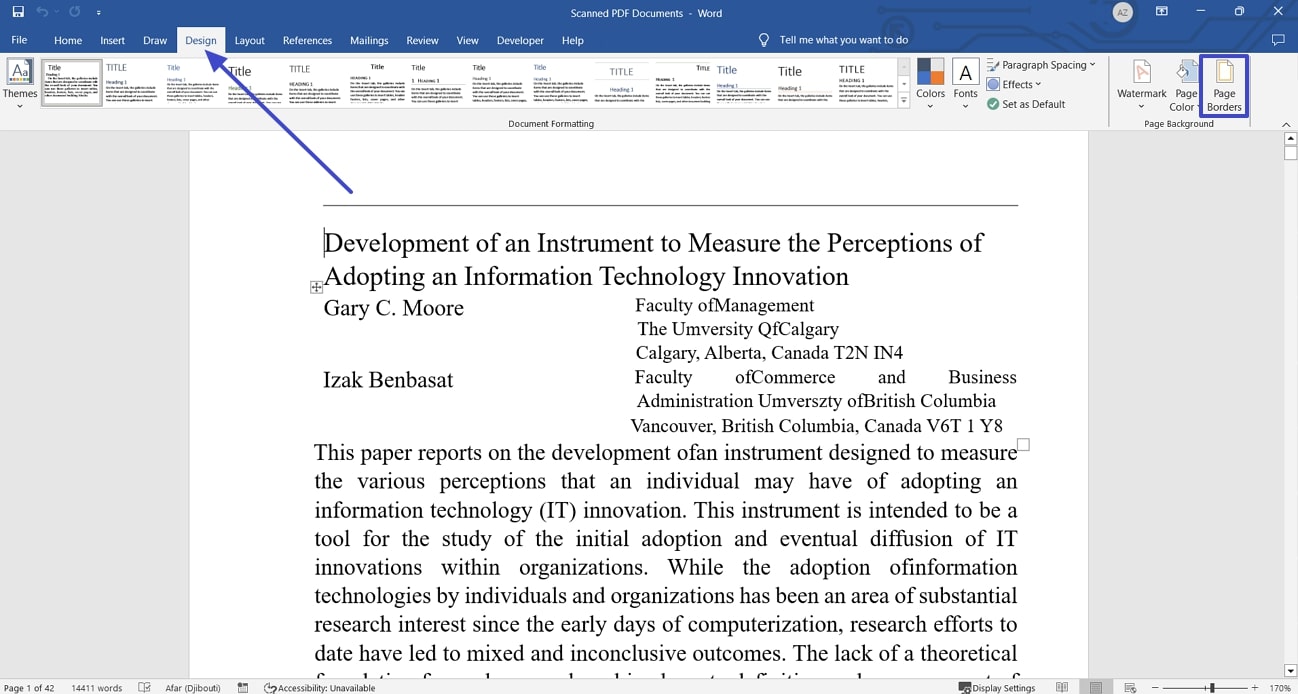This screenshot has width=1298, height=694.
Task: Open the Themes gallery
Action: click(x=20, y=84)
